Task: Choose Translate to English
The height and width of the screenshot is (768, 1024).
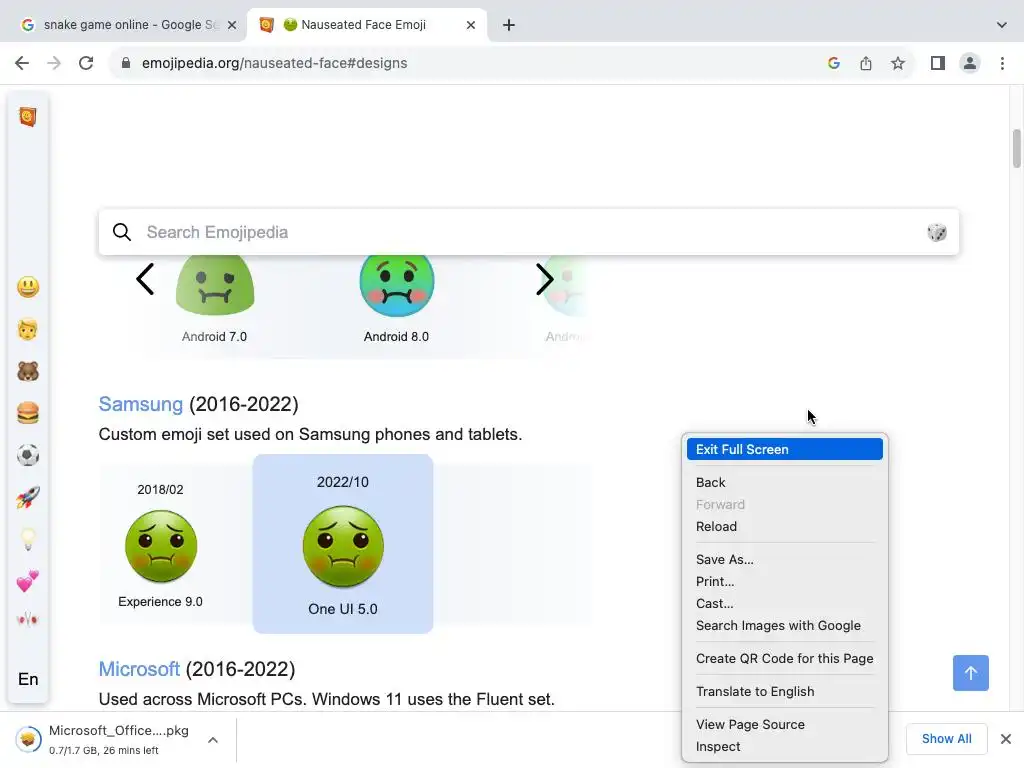Action: [x=784, y=692]
